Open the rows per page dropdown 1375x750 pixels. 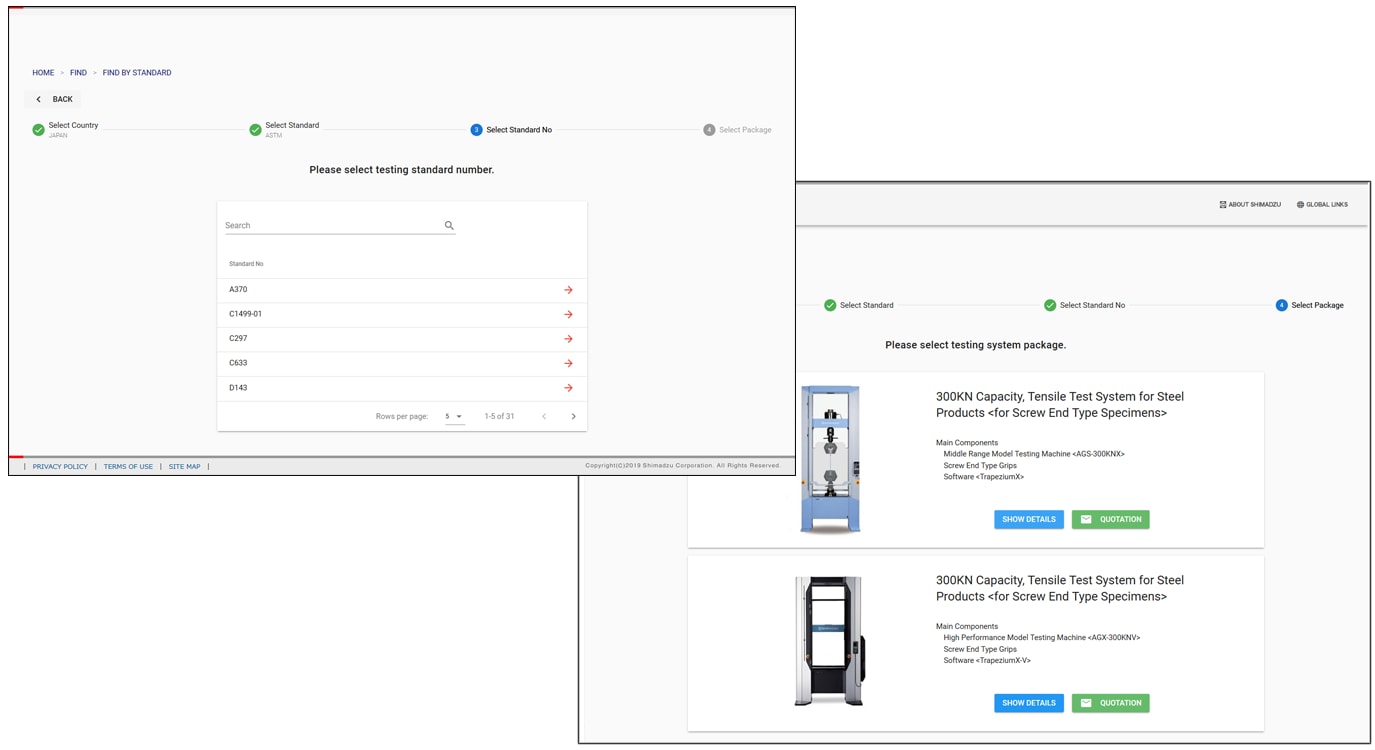pyautogui.click(x=455, y=416)
